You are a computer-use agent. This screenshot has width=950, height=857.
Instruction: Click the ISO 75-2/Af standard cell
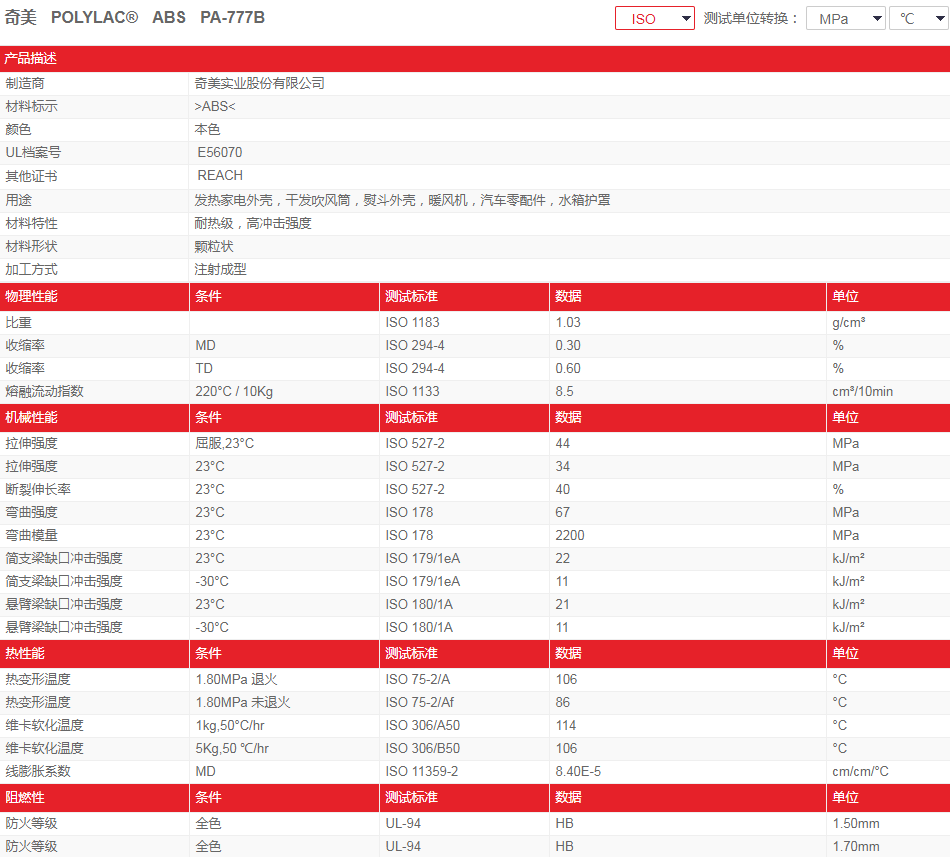[419, 703]
